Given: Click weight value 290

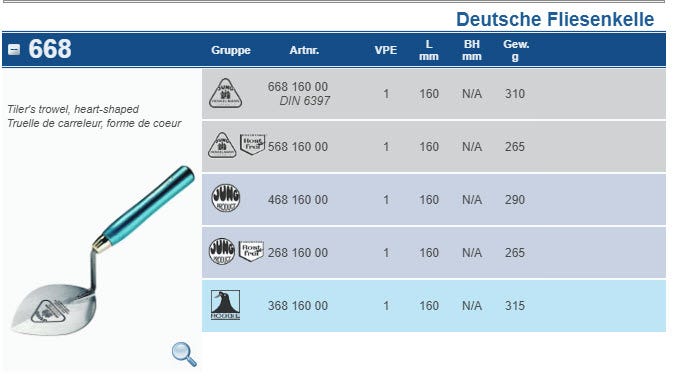Looking at the screenshot, I should click(x=515, y=200).
